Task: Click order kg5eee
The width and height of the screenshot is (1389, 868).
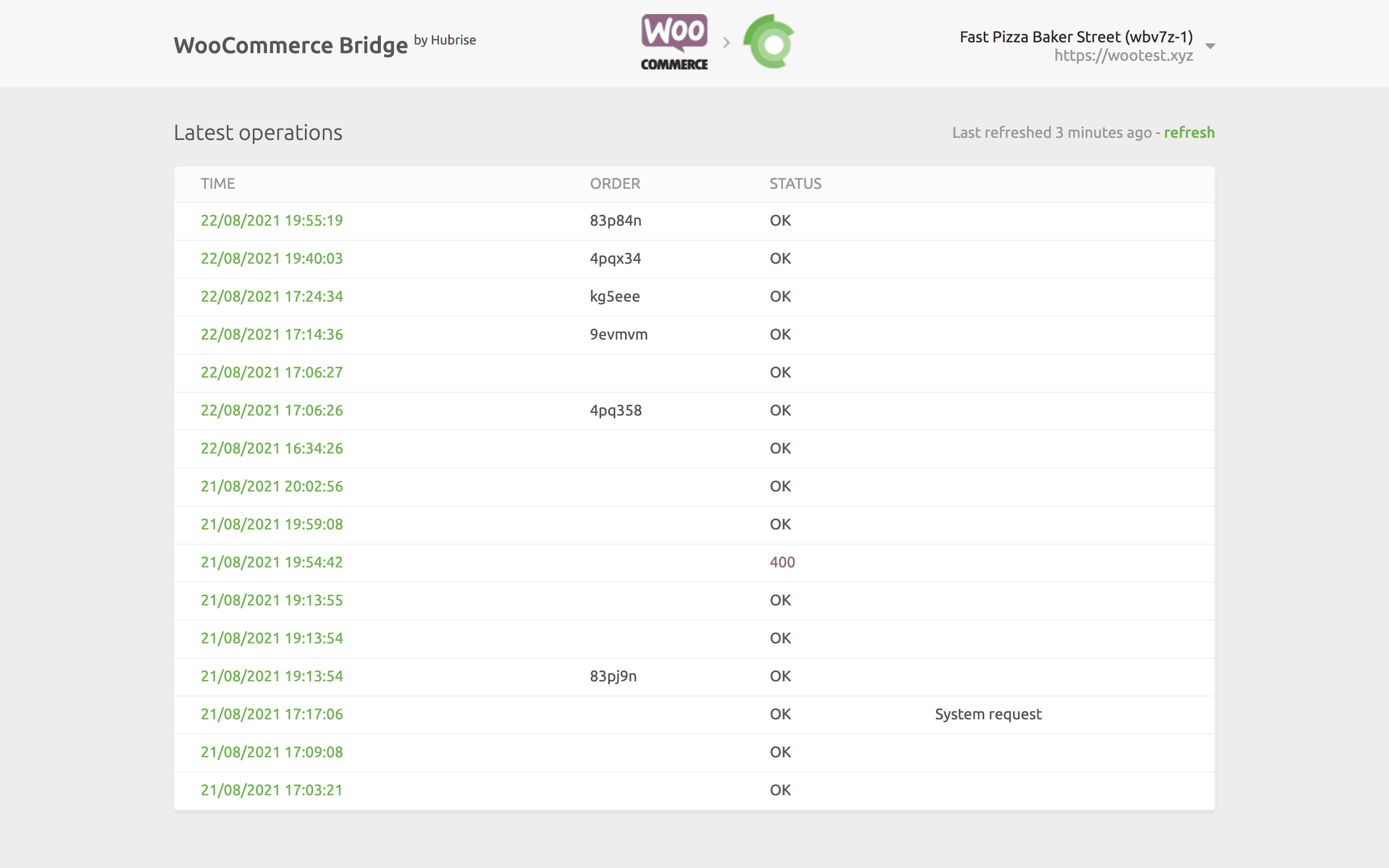Action: pyautogui.click(x=614, y=296)
